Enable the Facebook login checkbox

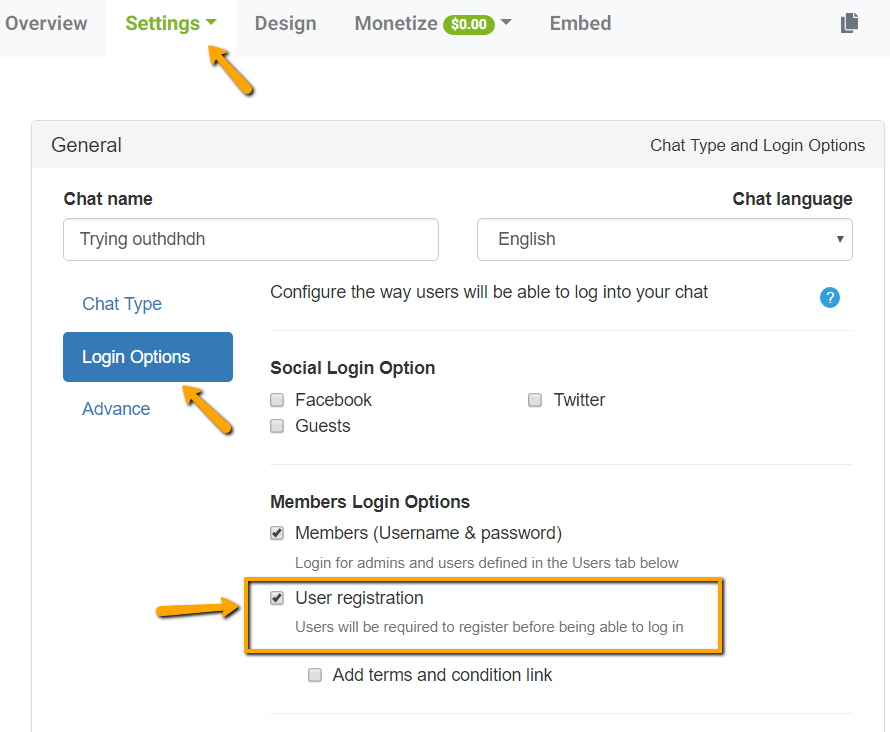[277, 400]
